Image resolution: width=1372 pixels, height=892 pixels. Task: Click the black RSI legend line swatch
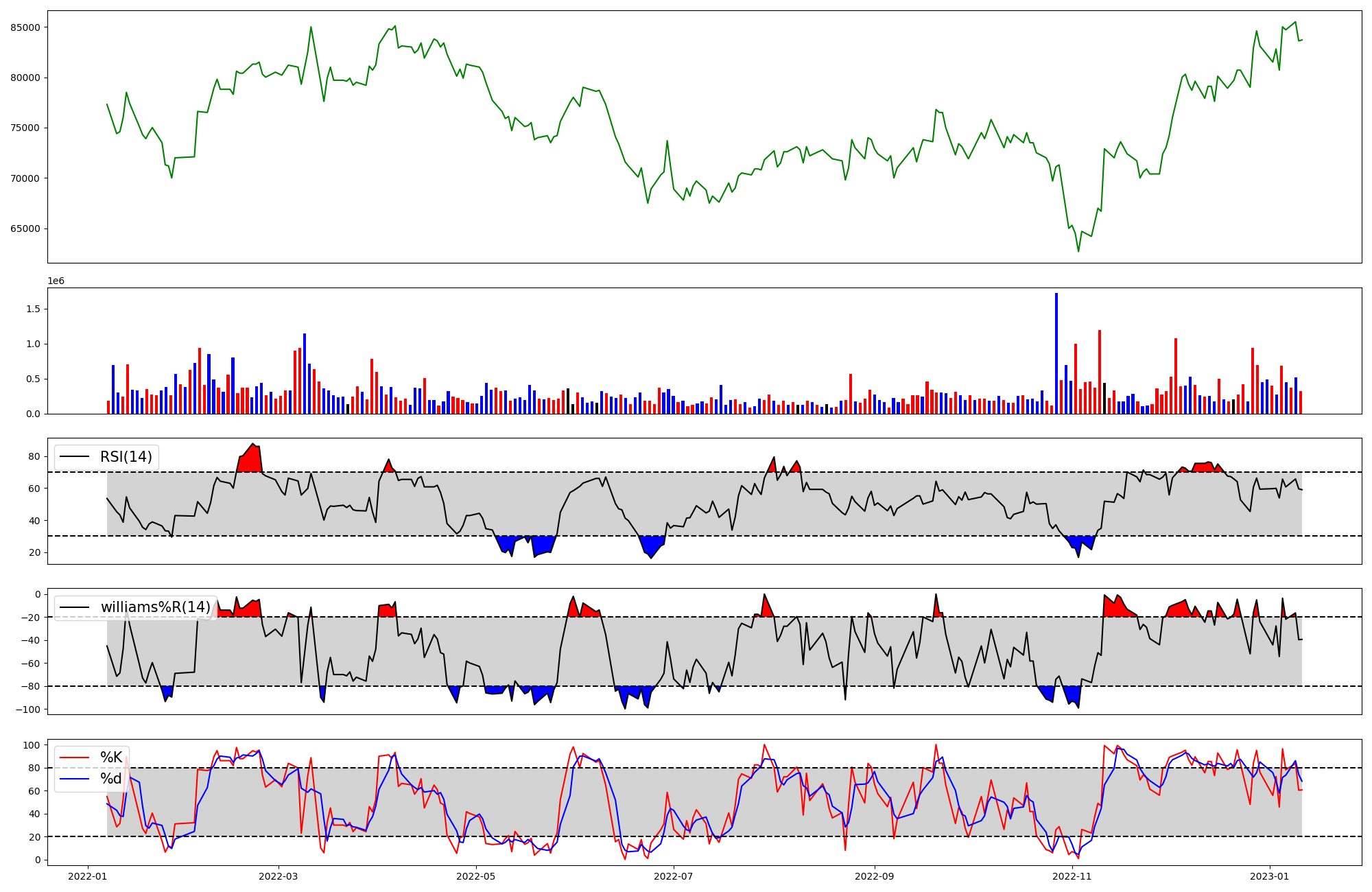[x=75, y=457]
